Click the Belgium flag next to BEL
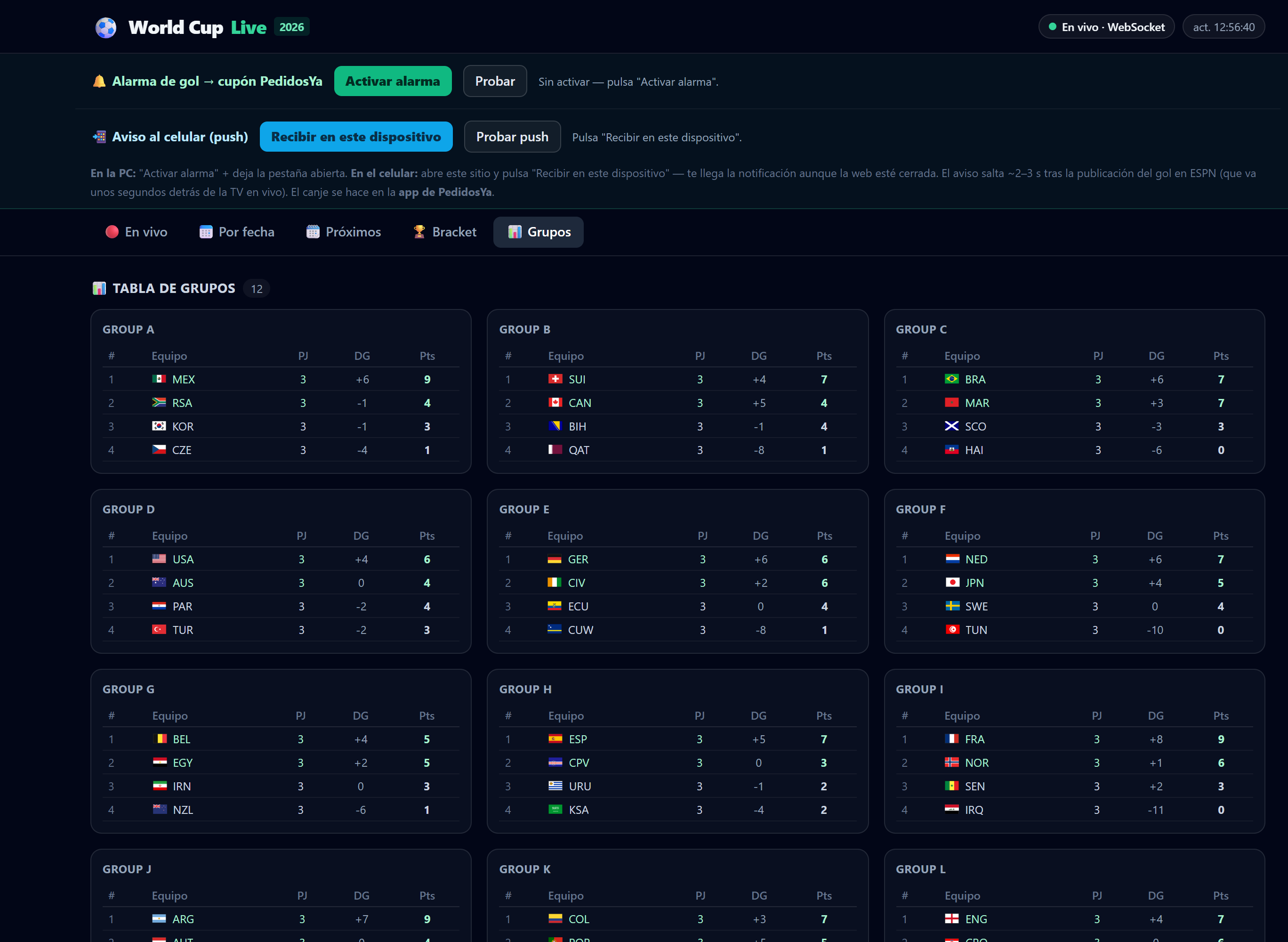This screenshot has height=942, width=1288. pos(160,739)
